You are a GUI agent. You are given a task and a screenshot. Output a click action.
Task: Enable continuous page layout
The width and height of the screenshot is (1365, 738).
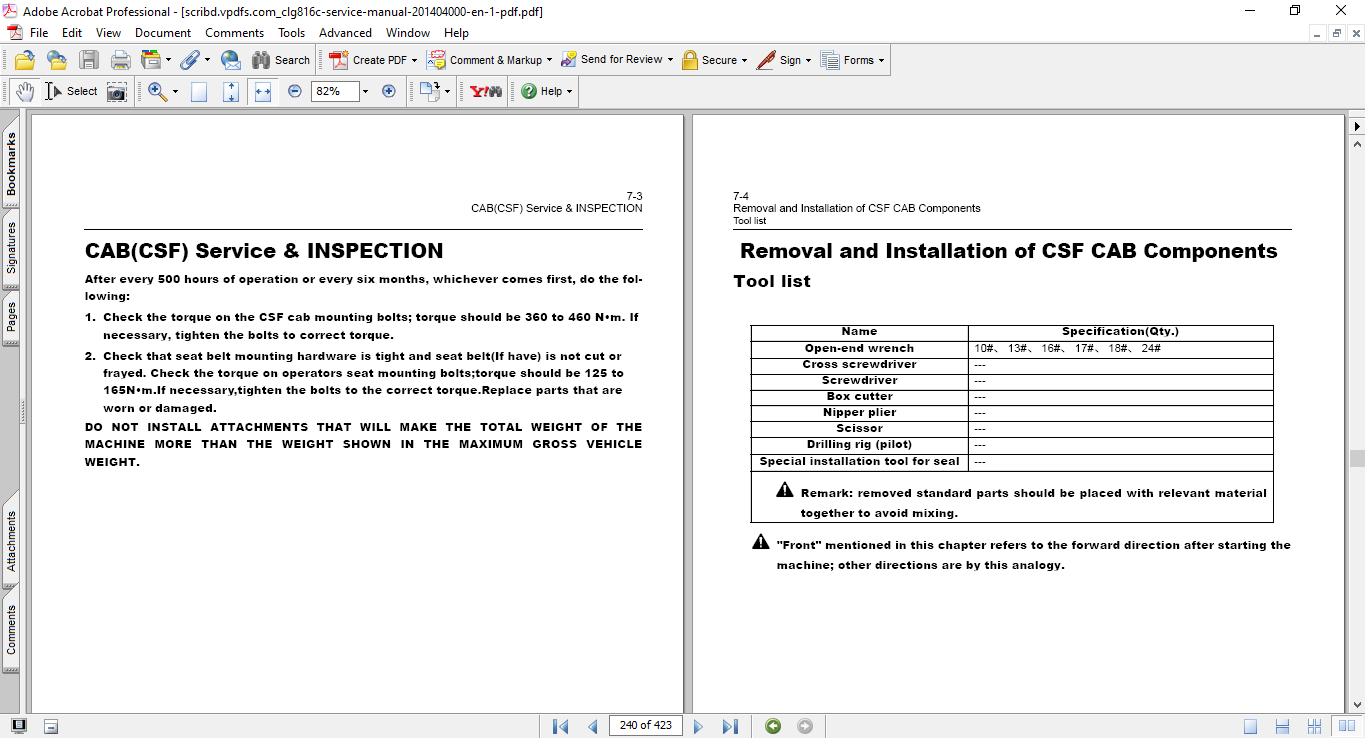pyautogui.click(x=1283, y=726)
